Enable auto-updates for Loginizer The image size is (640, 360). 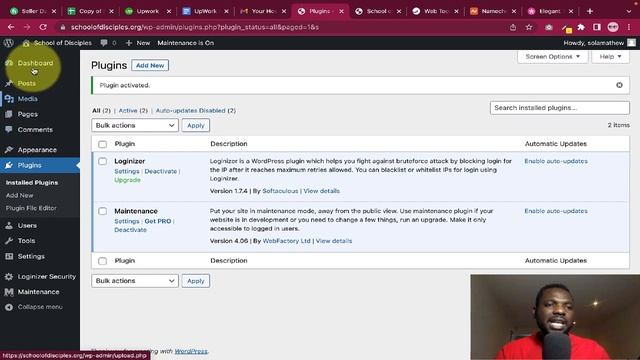click(x=556, y=161)
